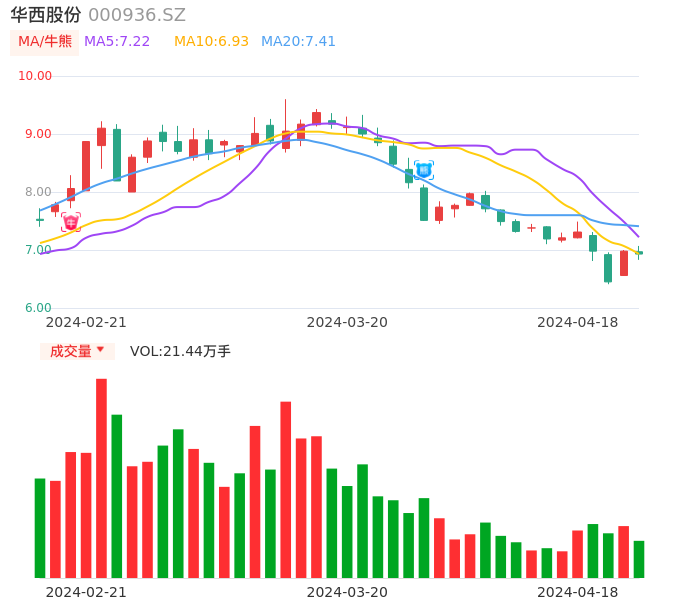Screen dimensions: 686x606
Task: Click the last green volume bar on the right
Action: point(639,560)
